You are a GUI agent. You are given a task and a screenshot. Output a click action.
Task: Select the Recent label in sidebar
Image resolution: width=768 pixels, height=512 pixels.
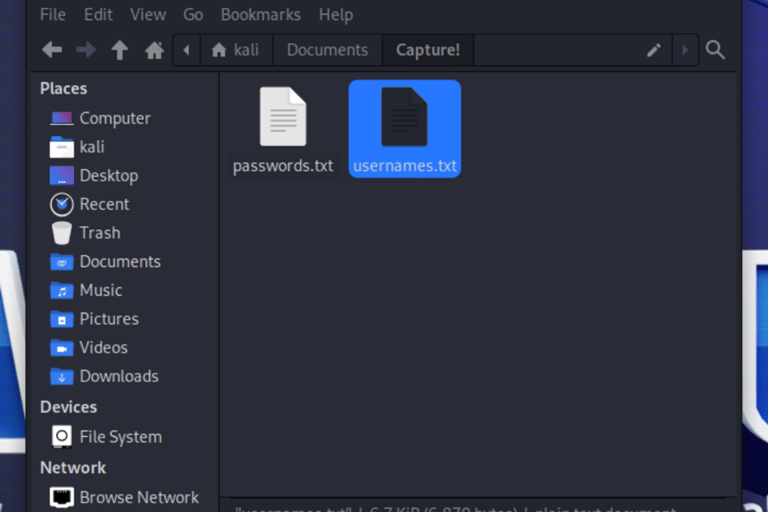pos(104,204)
